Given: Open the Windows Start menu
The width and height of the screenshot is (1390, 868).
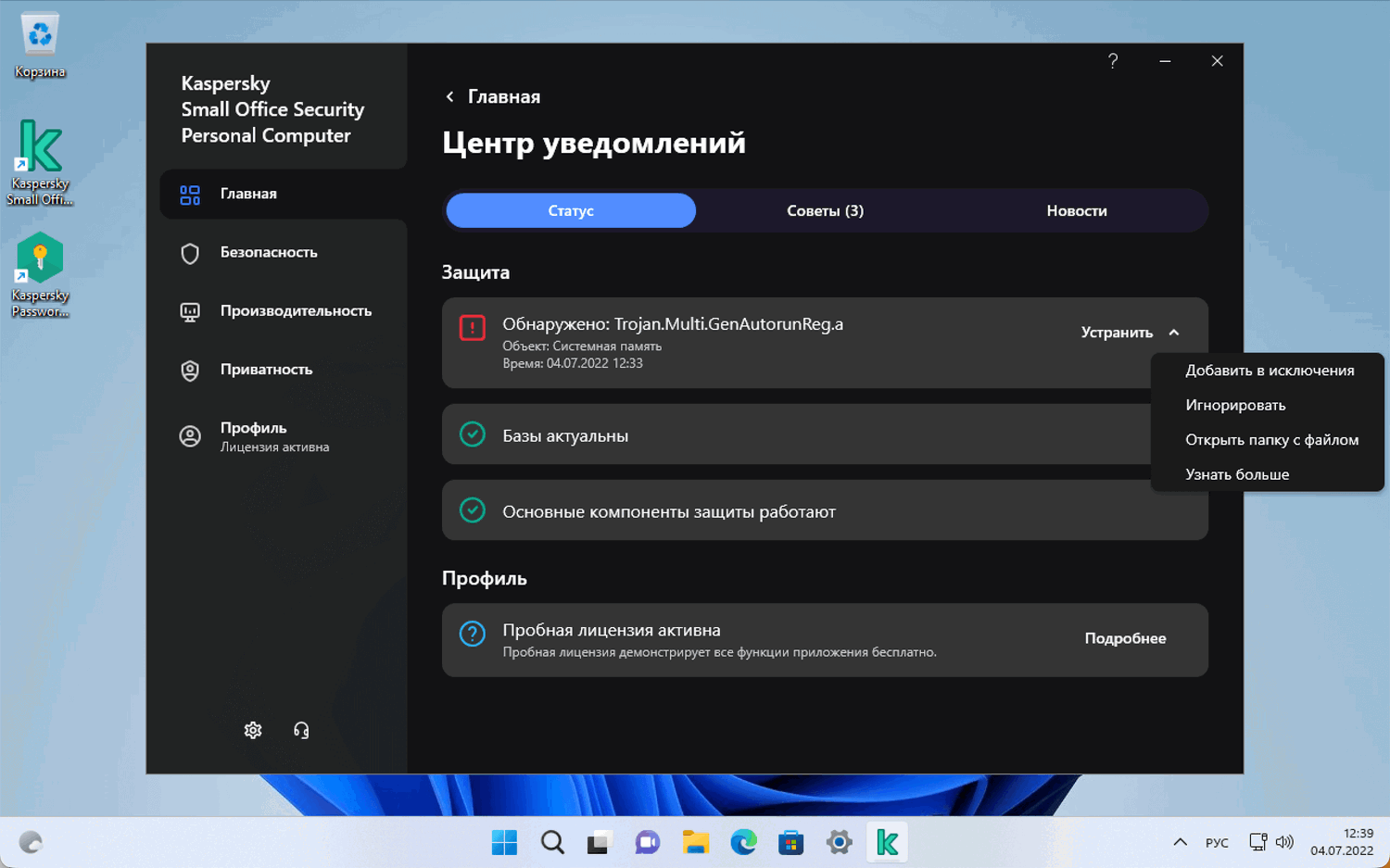Looking at the screenshot, I should pyautogui.click(x=505, y=842).
